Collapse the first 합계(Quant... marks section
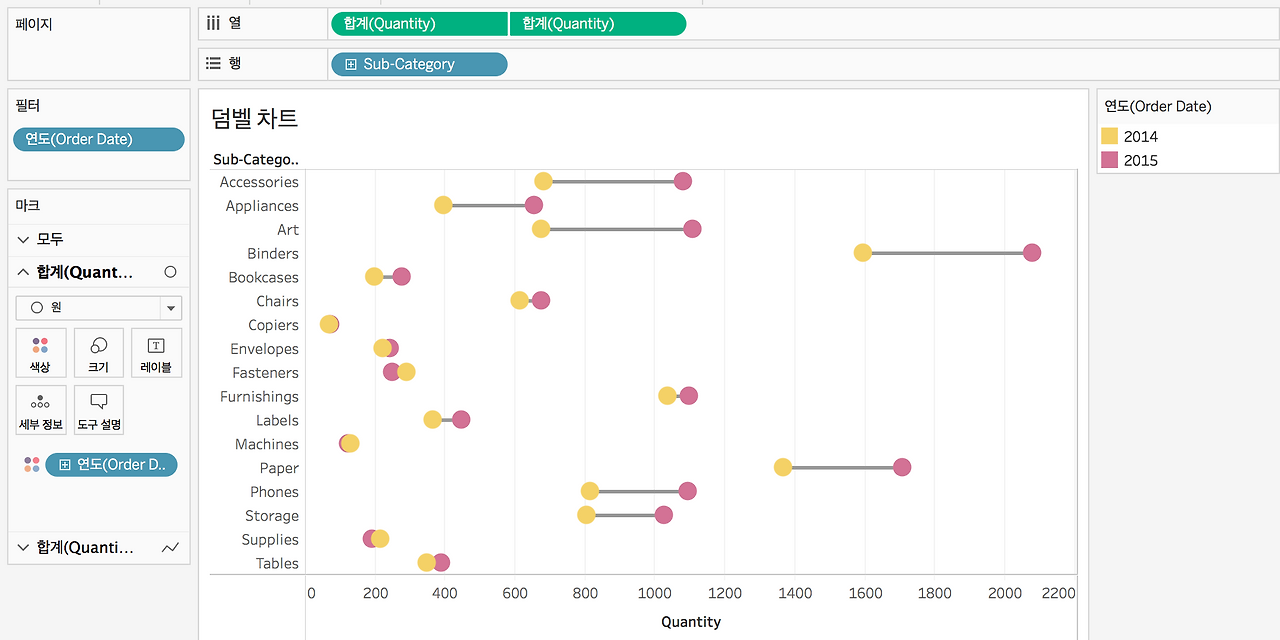Image resolution: width=1280 pixels, height=640 pixels. [x=24, y=272]
